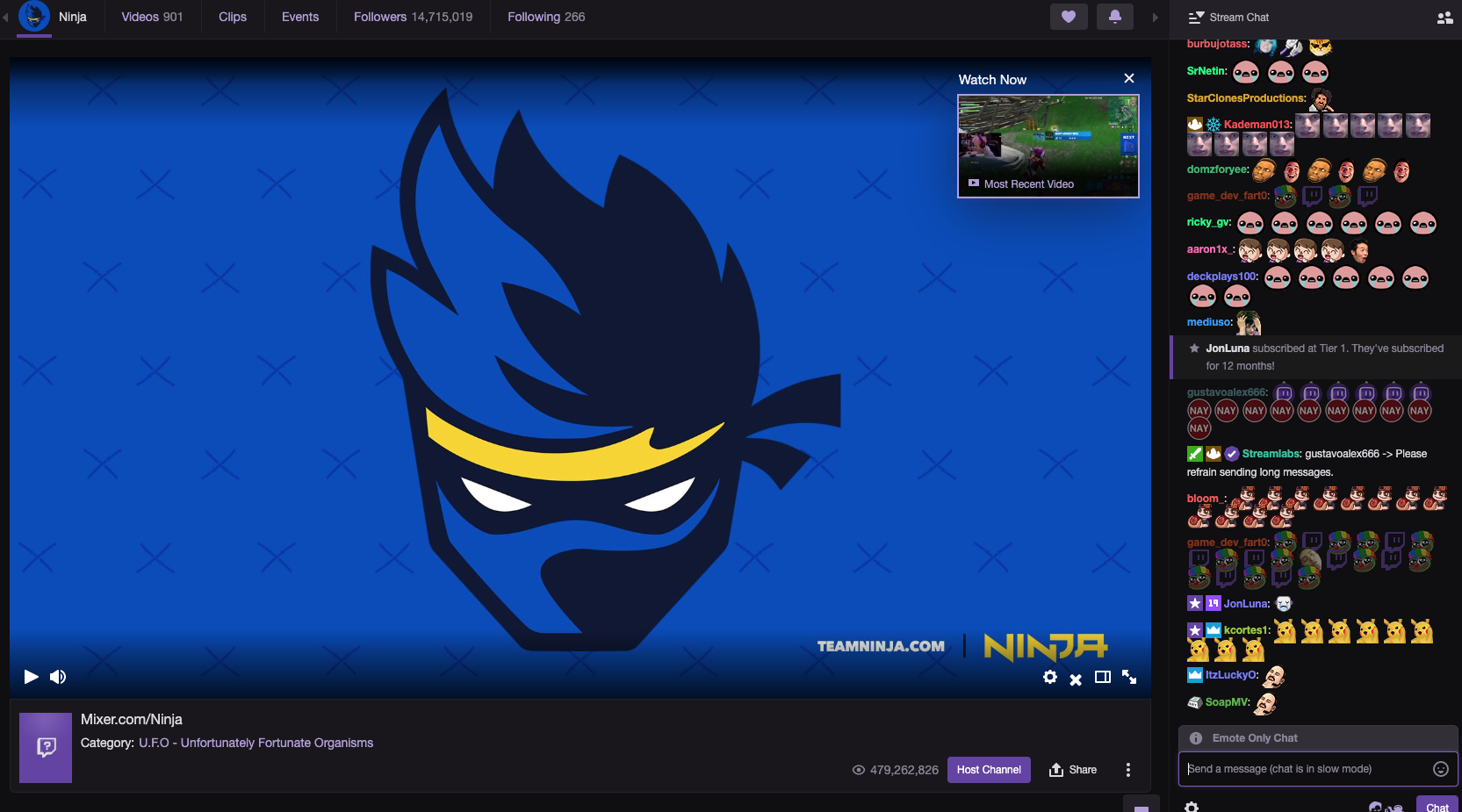This screenshot has width=1462, height=812.
Task: Collapse the Stream Chat panel
Action: pos(1195,18)
